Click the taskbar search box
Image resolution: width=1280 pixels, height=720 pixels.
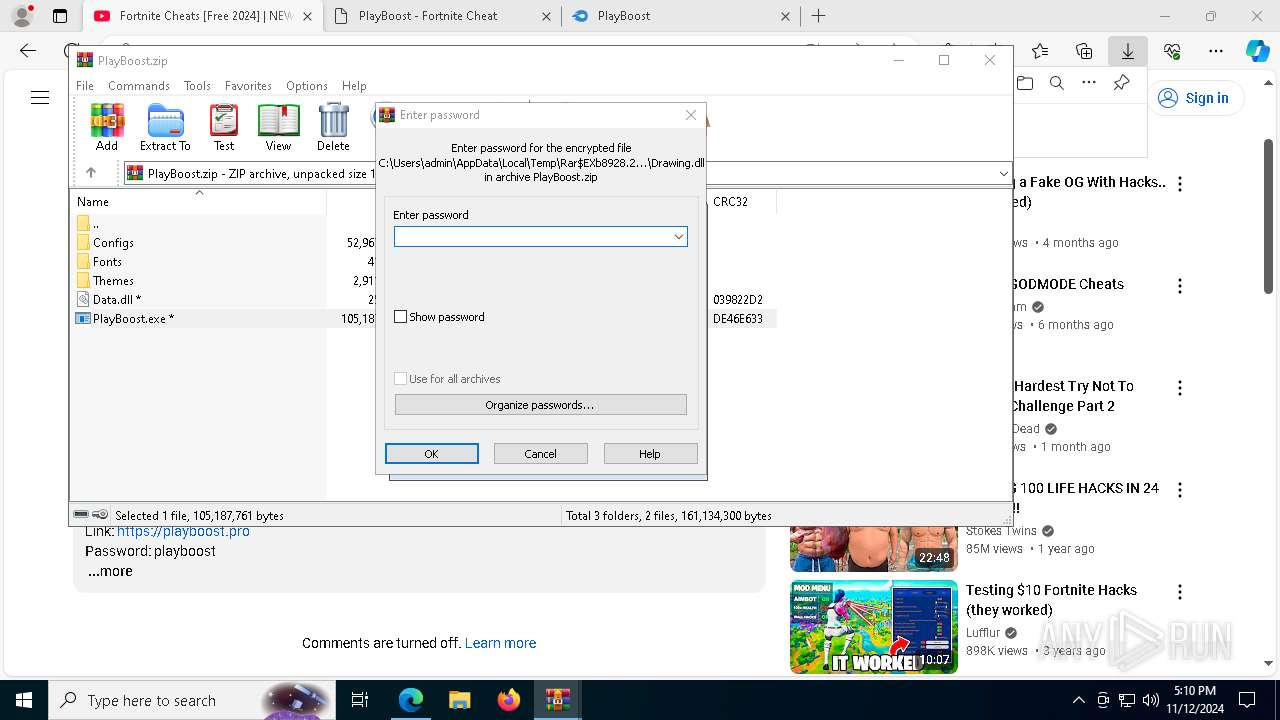point(192,700)
